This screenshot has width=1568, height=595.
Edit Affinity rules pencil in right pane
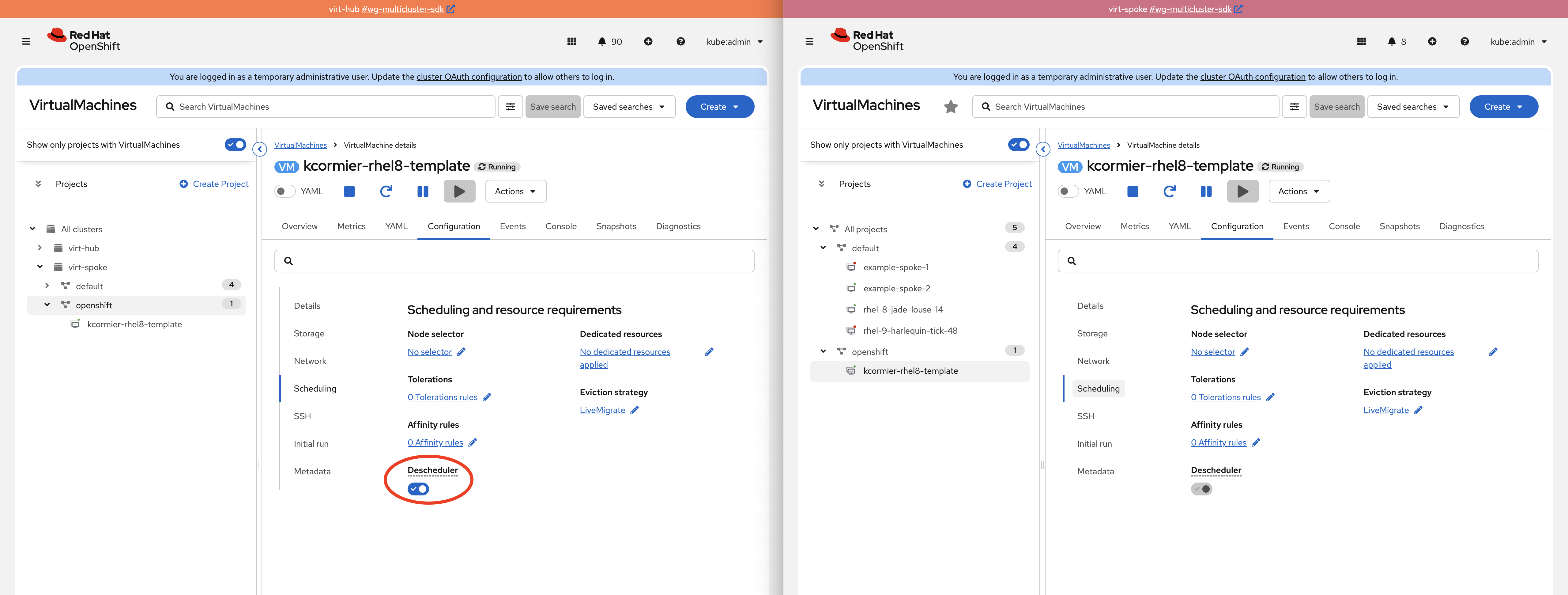tap(1255, 443)
